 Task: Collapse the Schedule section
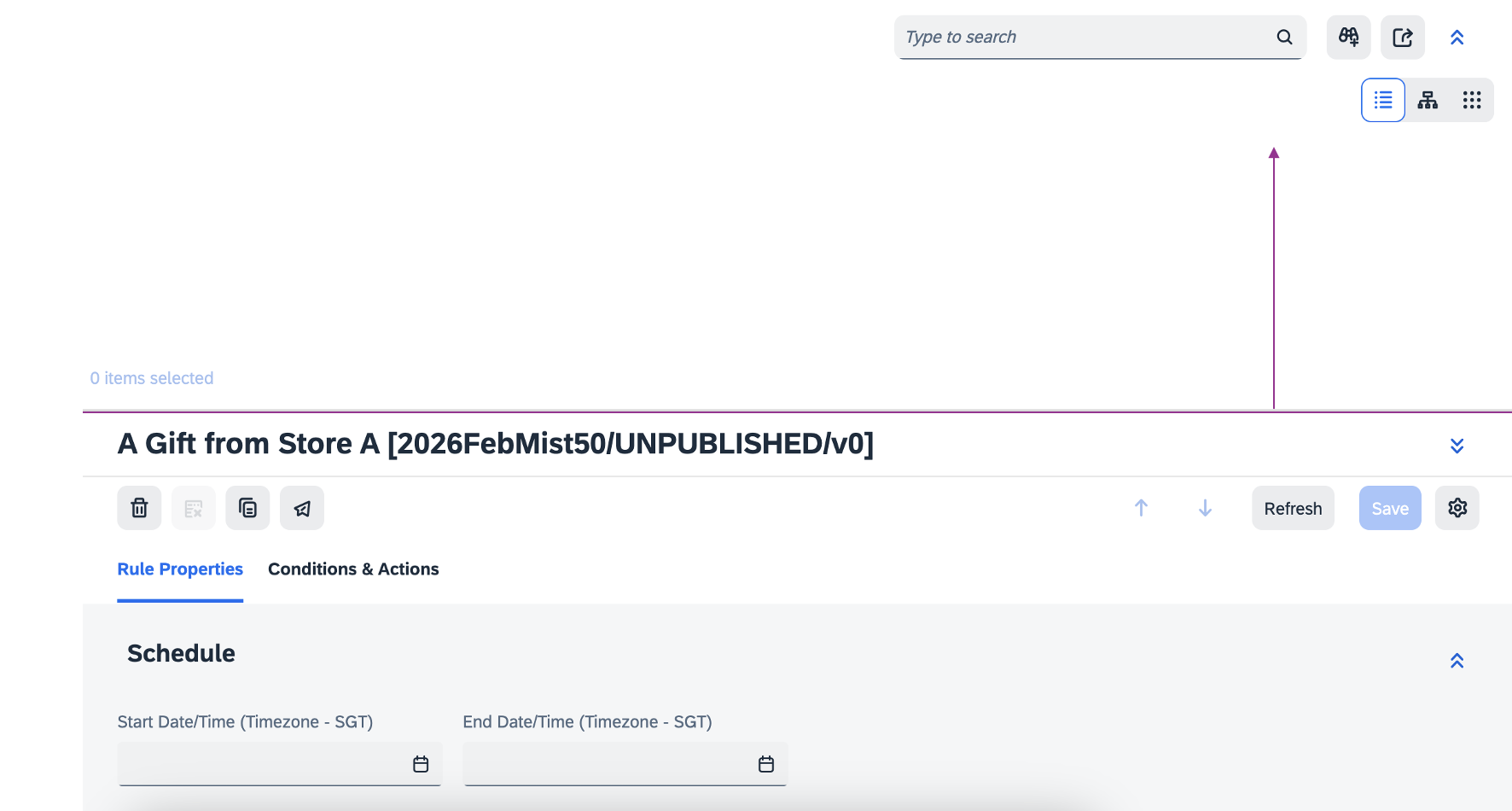point(1457,661)
